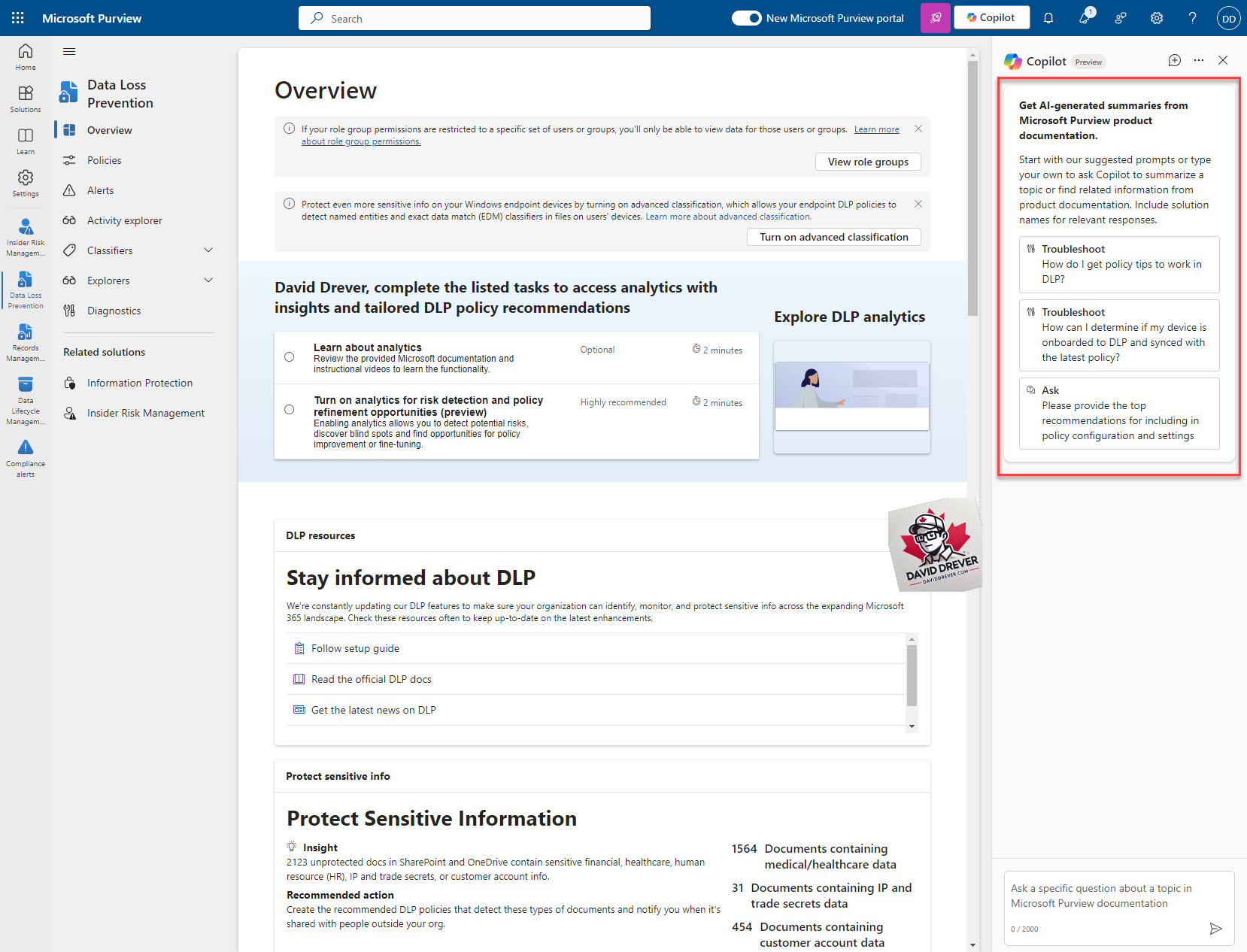Open the header settings gear
Screen dimensions: 1247x952
point(1157,18)
